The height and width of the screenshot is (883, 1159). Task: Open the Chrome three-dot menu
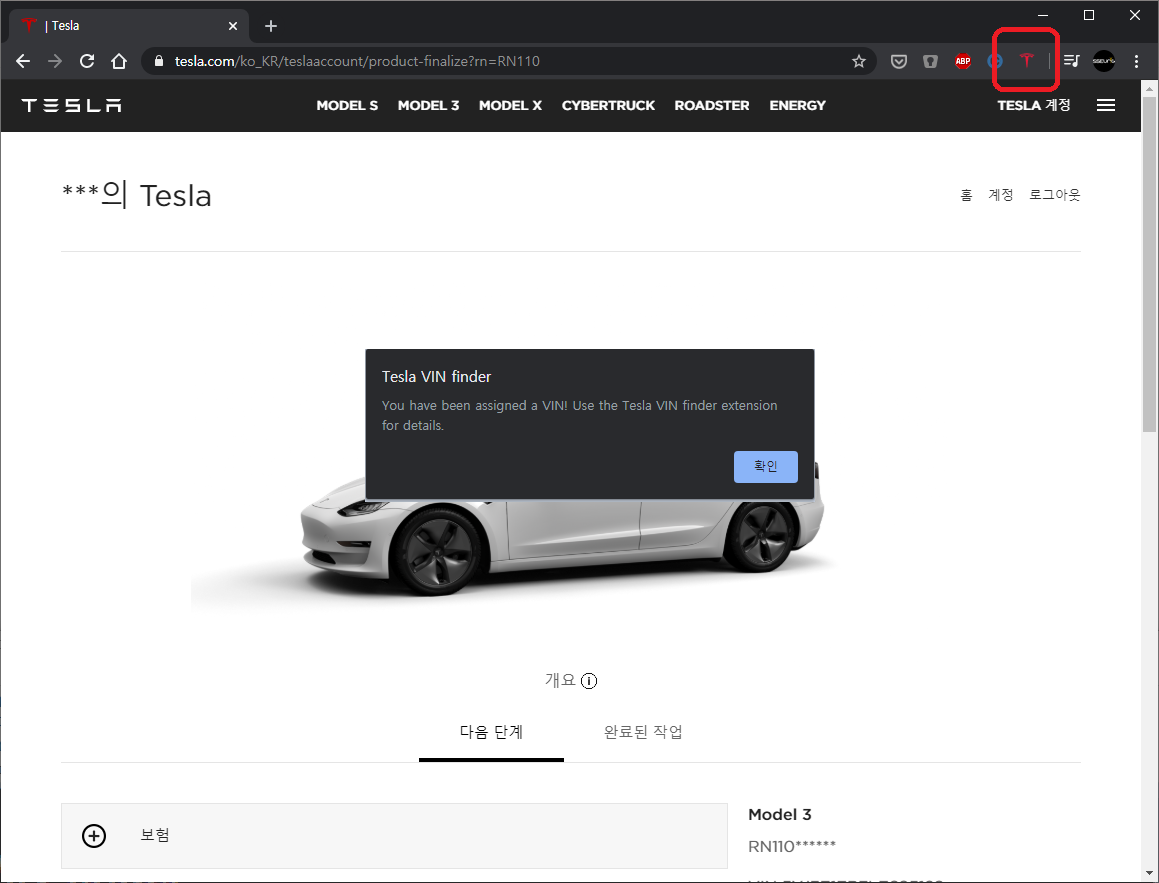point(1136,61)
